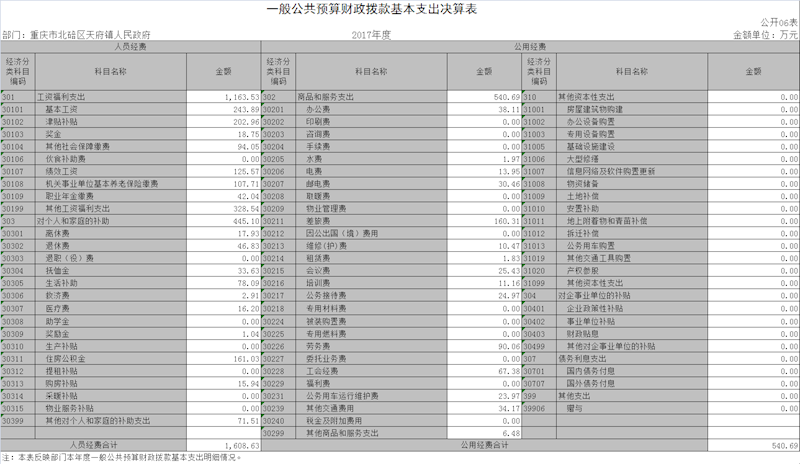Click the 人员经费 section header
This screenshot has height=464, width=800.
coord(130,46)
